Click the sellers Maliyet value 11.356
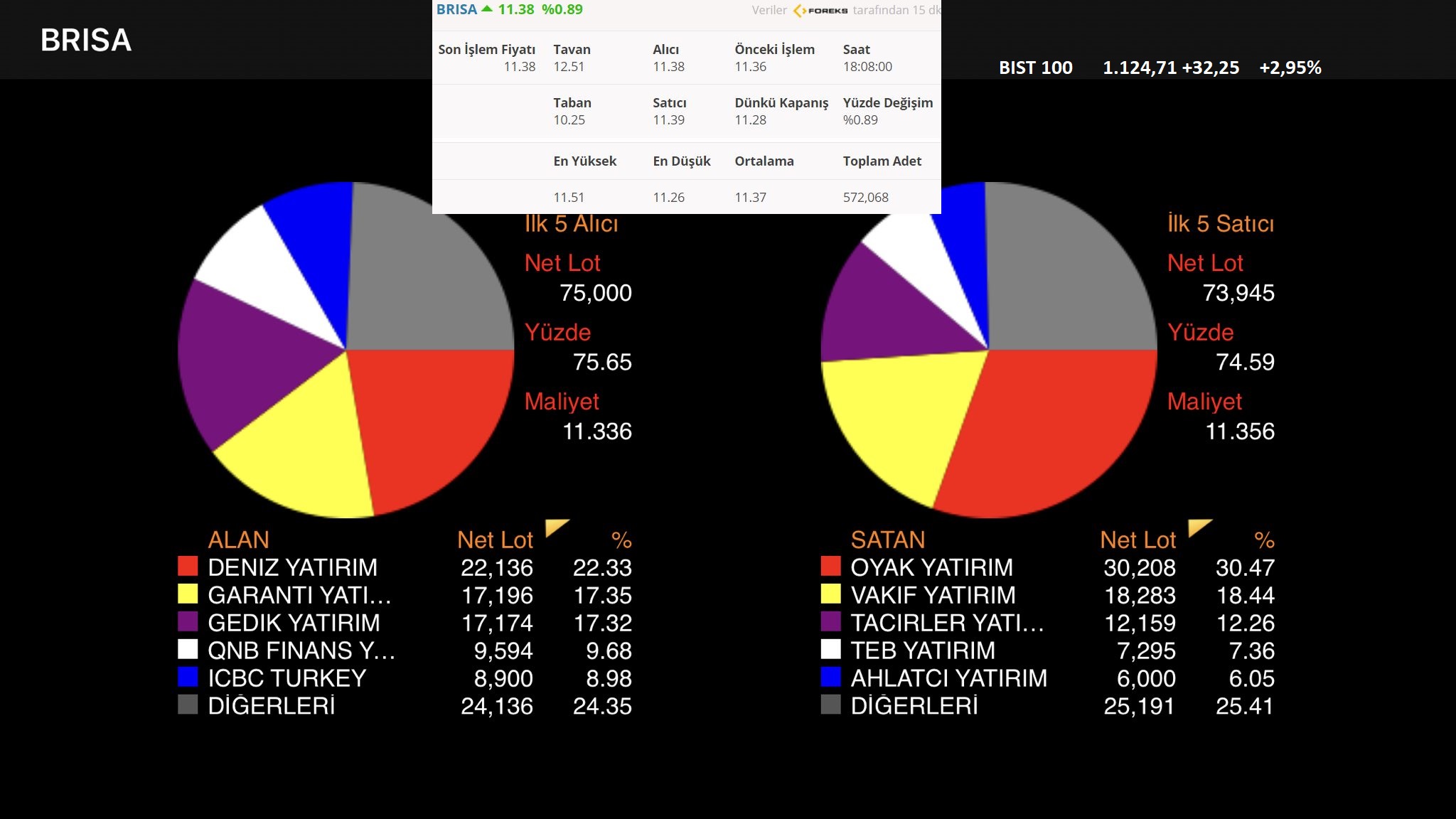The width and height of the screenshot is (1456, 819). [1240, 431]
